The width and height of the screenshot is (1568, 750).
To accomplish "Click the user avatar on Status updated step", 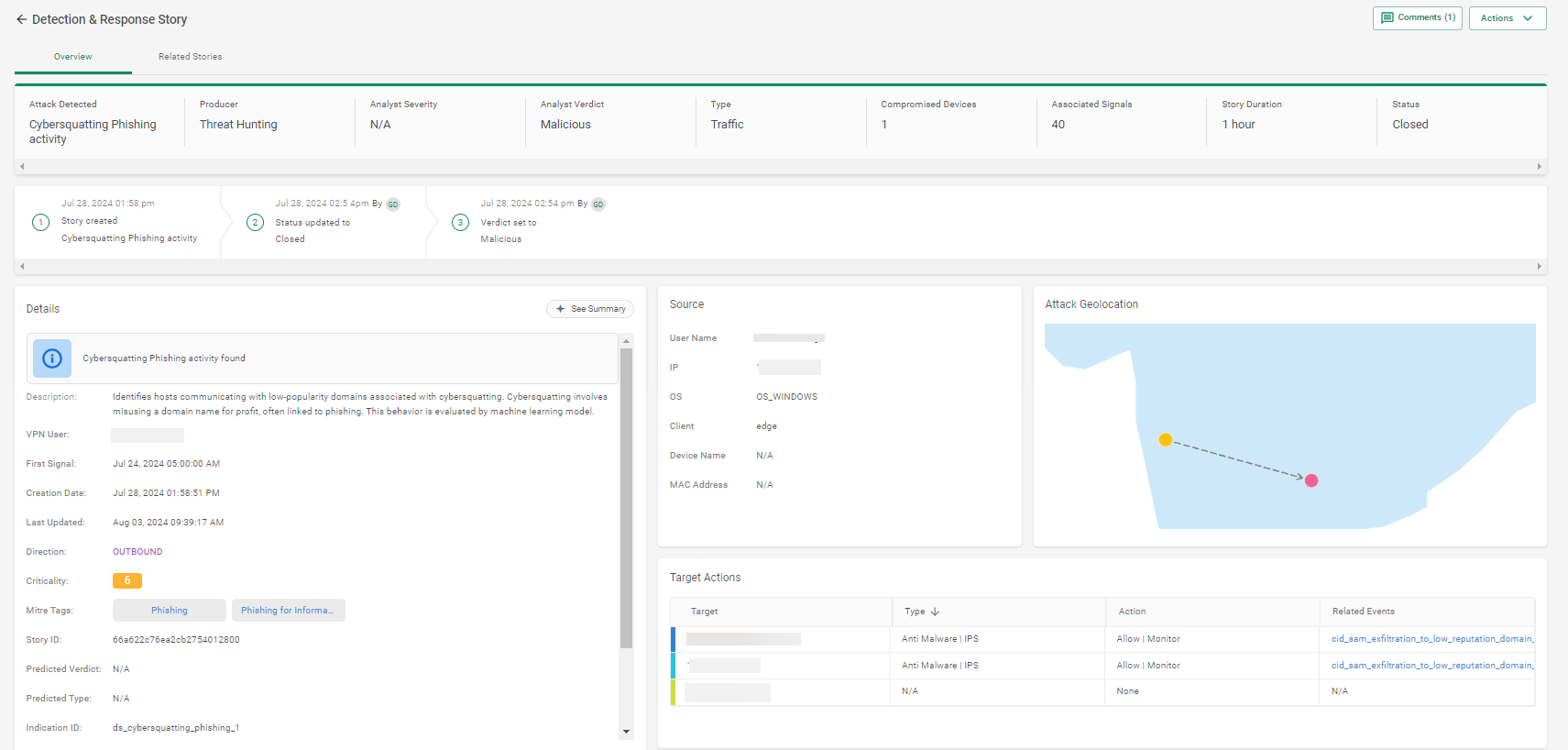I will (393, 204).
